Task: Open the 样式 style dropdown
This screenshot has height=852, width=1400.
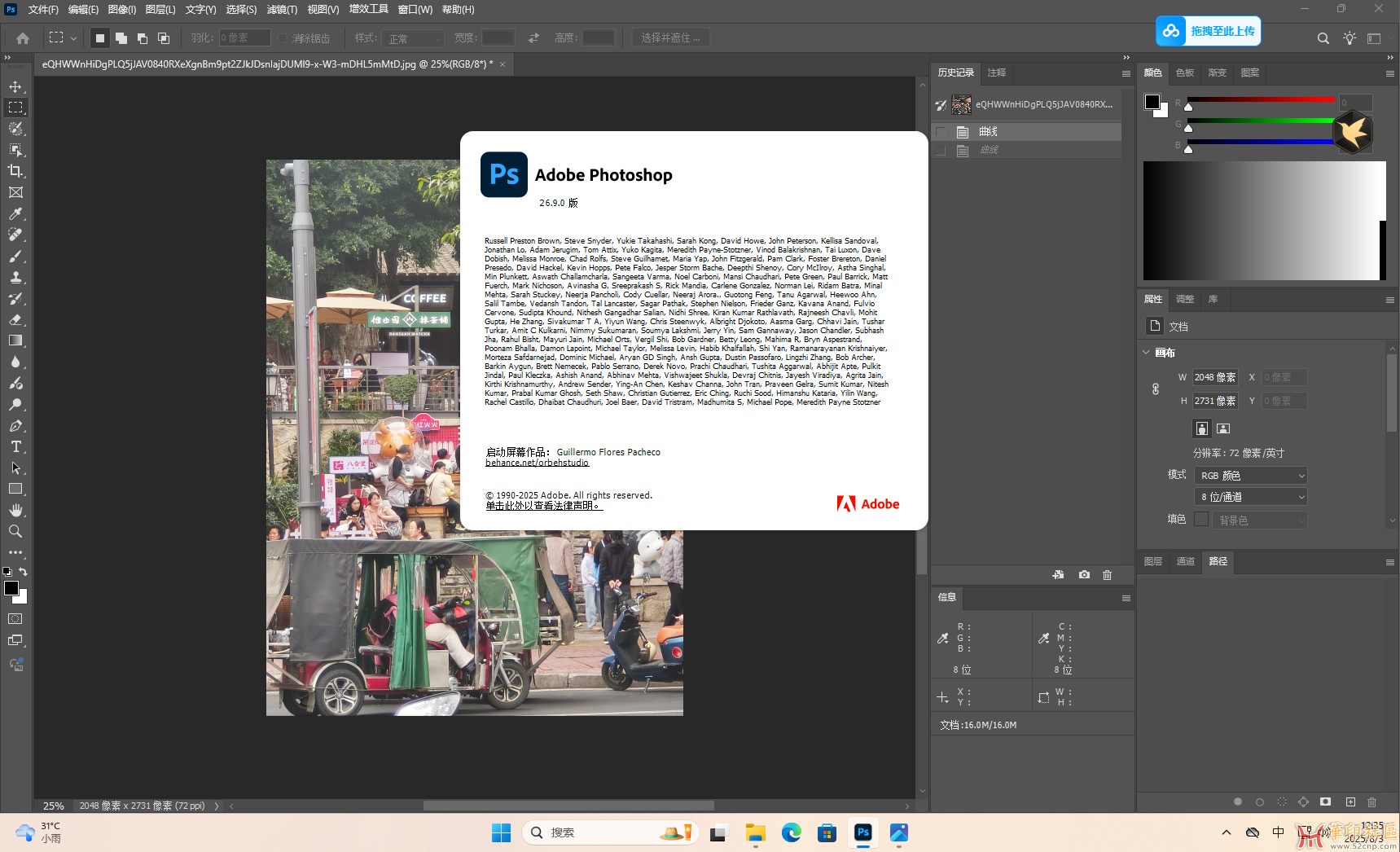Action: (x=414, y=38)
